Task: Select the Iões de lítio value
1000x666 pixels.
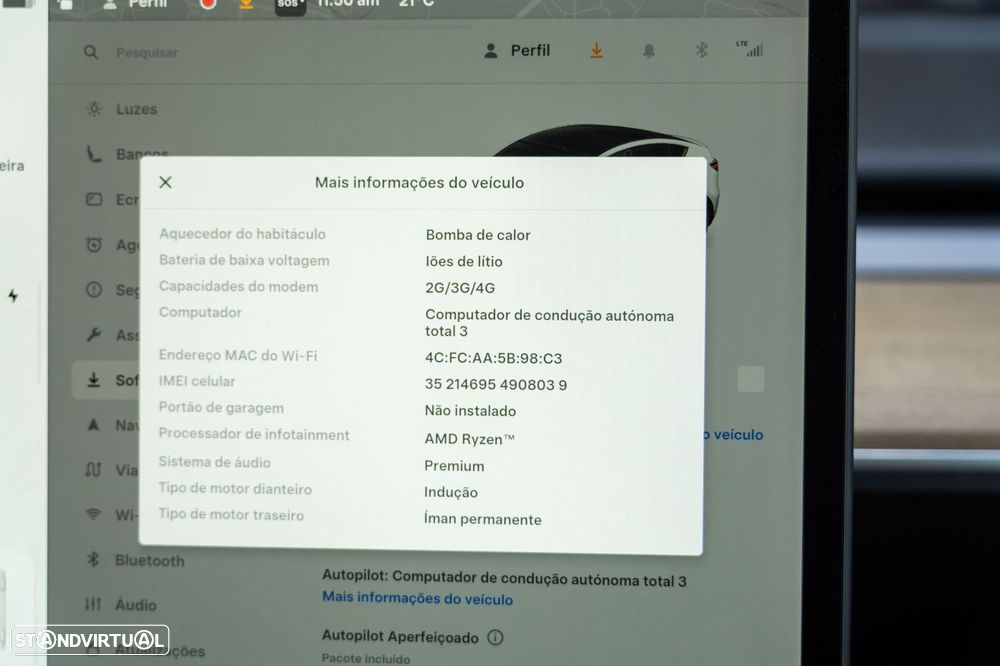Action: (464, 262)
